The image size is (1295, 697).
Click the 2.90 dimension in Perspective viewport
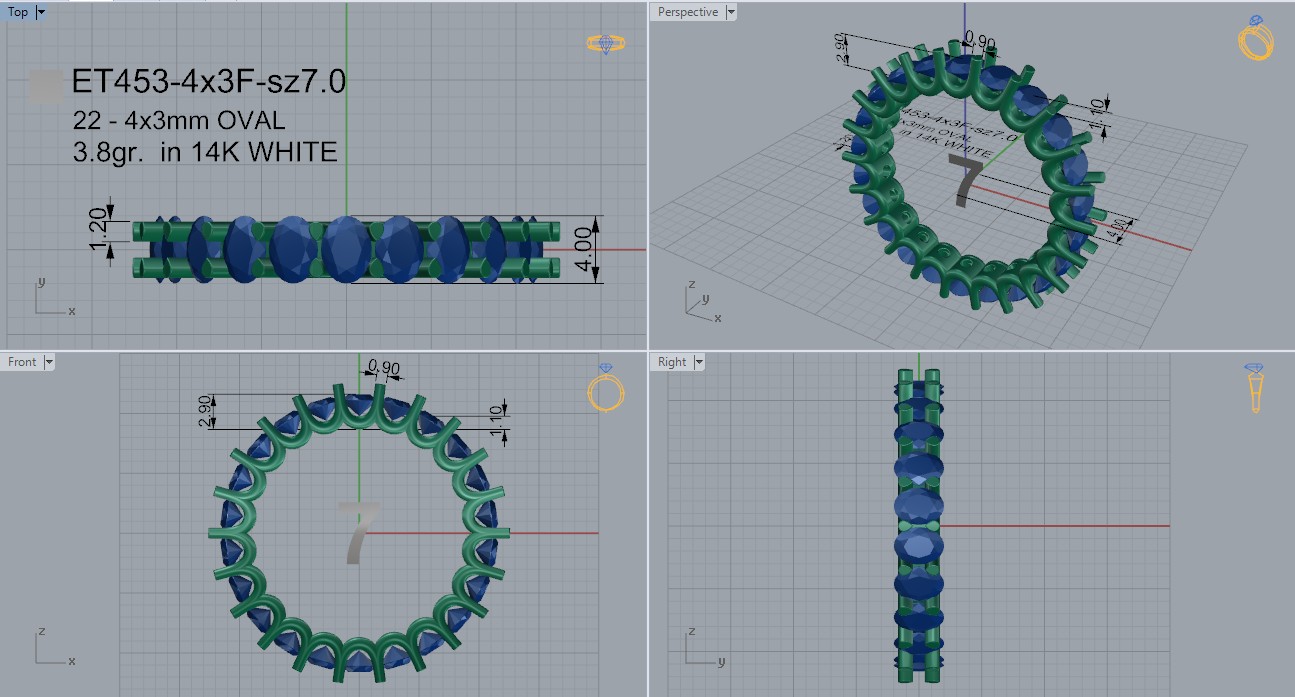click(x=842, y=48)
